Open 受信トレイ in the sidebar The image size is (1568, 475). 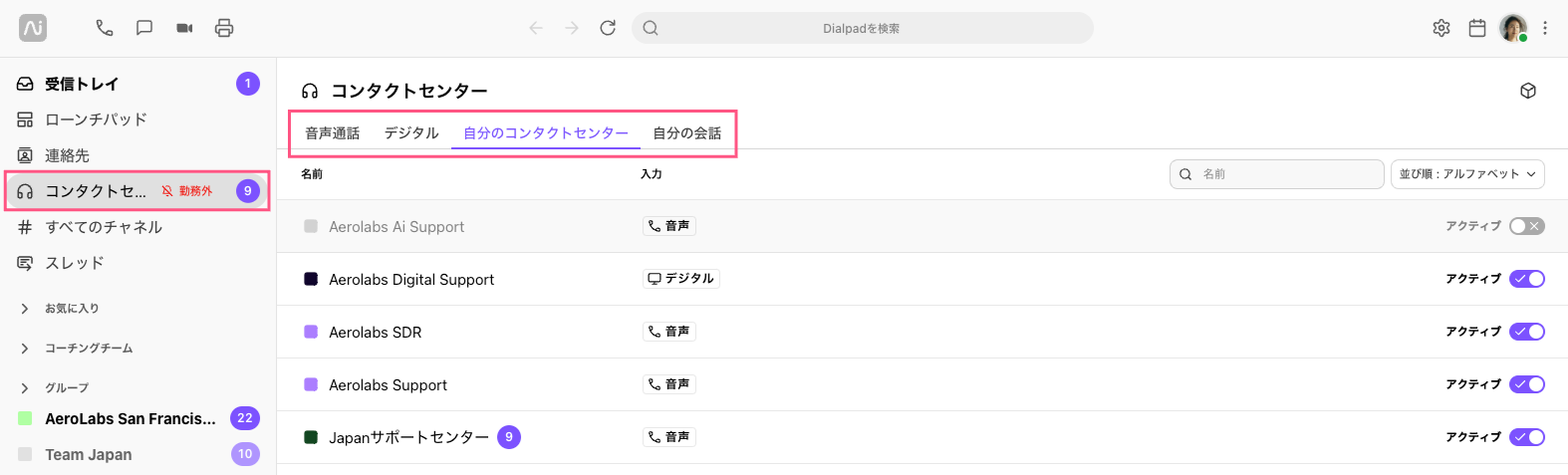pos(137,84)
